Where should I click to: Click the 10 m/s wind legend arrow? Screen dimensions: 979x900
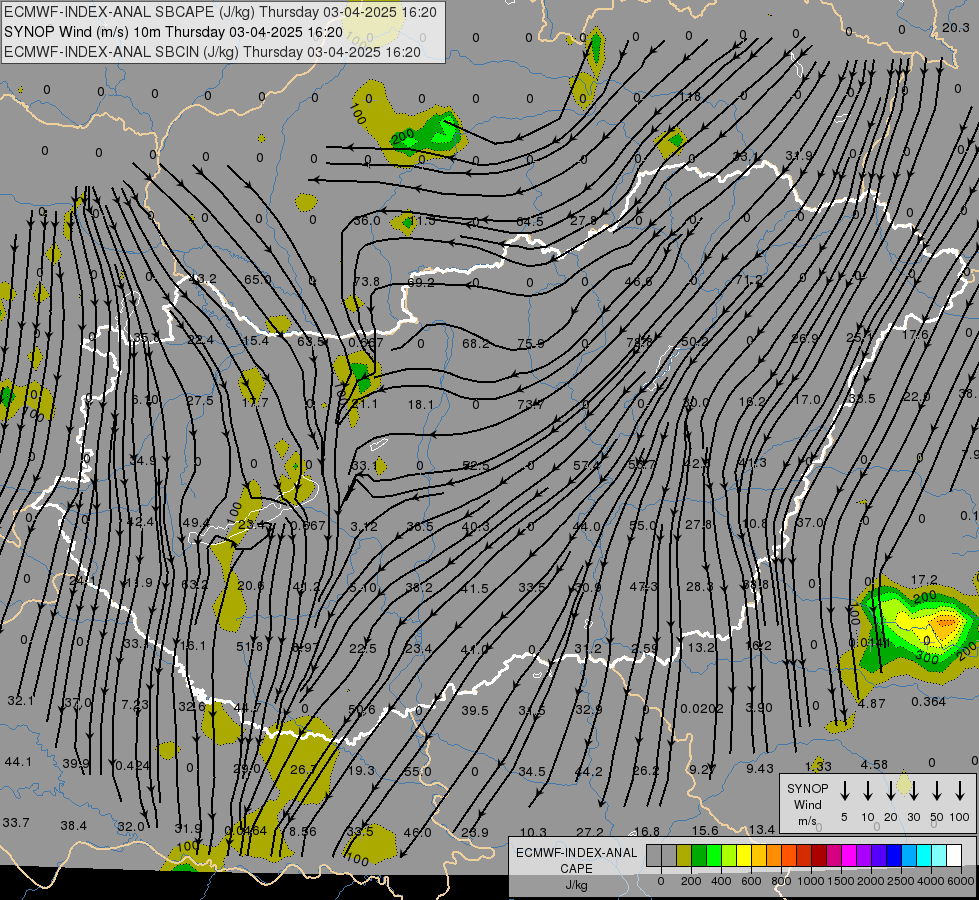coord(868,791)
